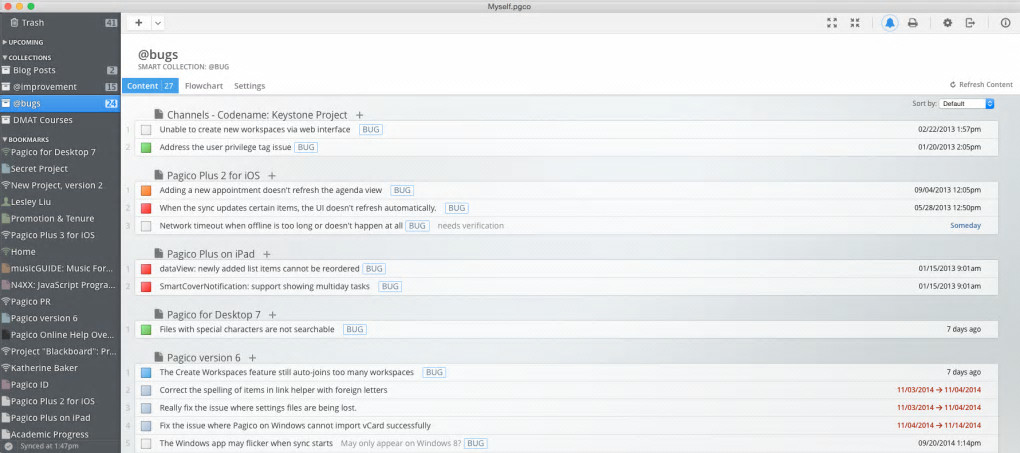Image resolution: width=1020 pixels, height=453 pixels.
Task: Check 'Really fix the issue' task checkbox
Action: pyautogui.click(x=146, y=408)
